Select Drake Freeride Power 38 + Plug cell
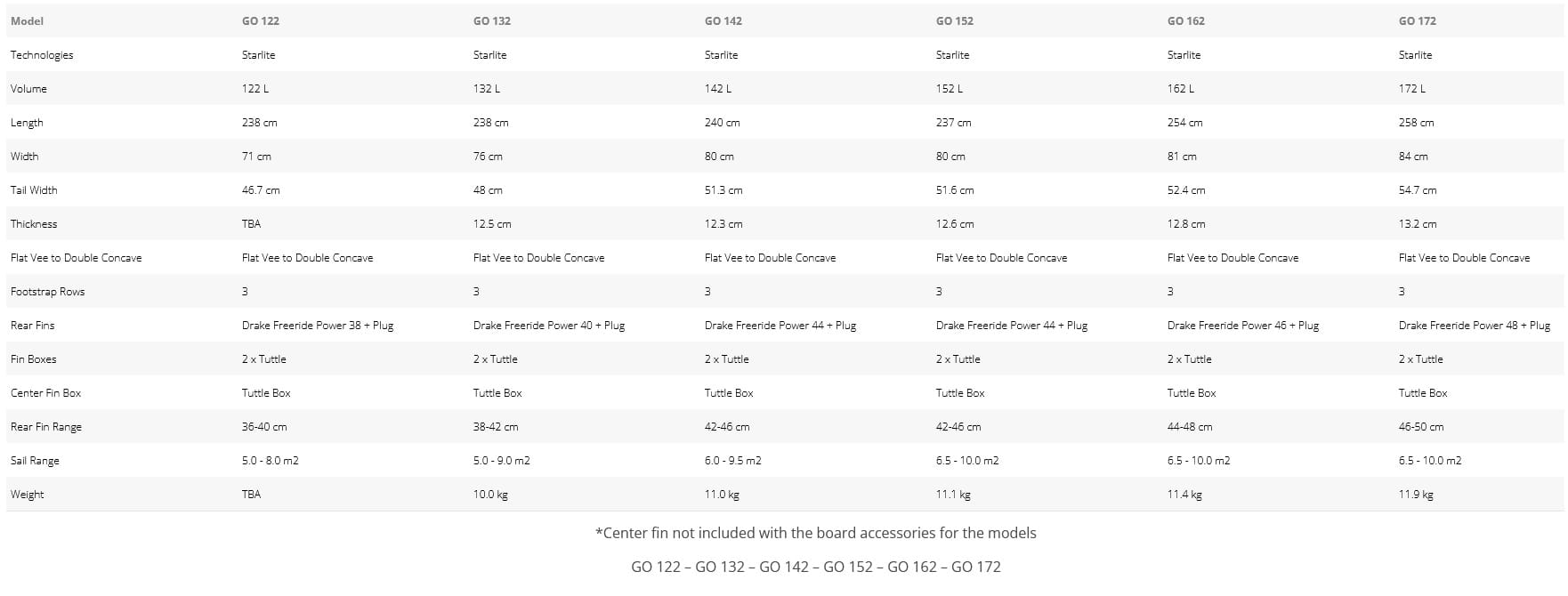Screen dimensions: 1568x596 [317, 326]
